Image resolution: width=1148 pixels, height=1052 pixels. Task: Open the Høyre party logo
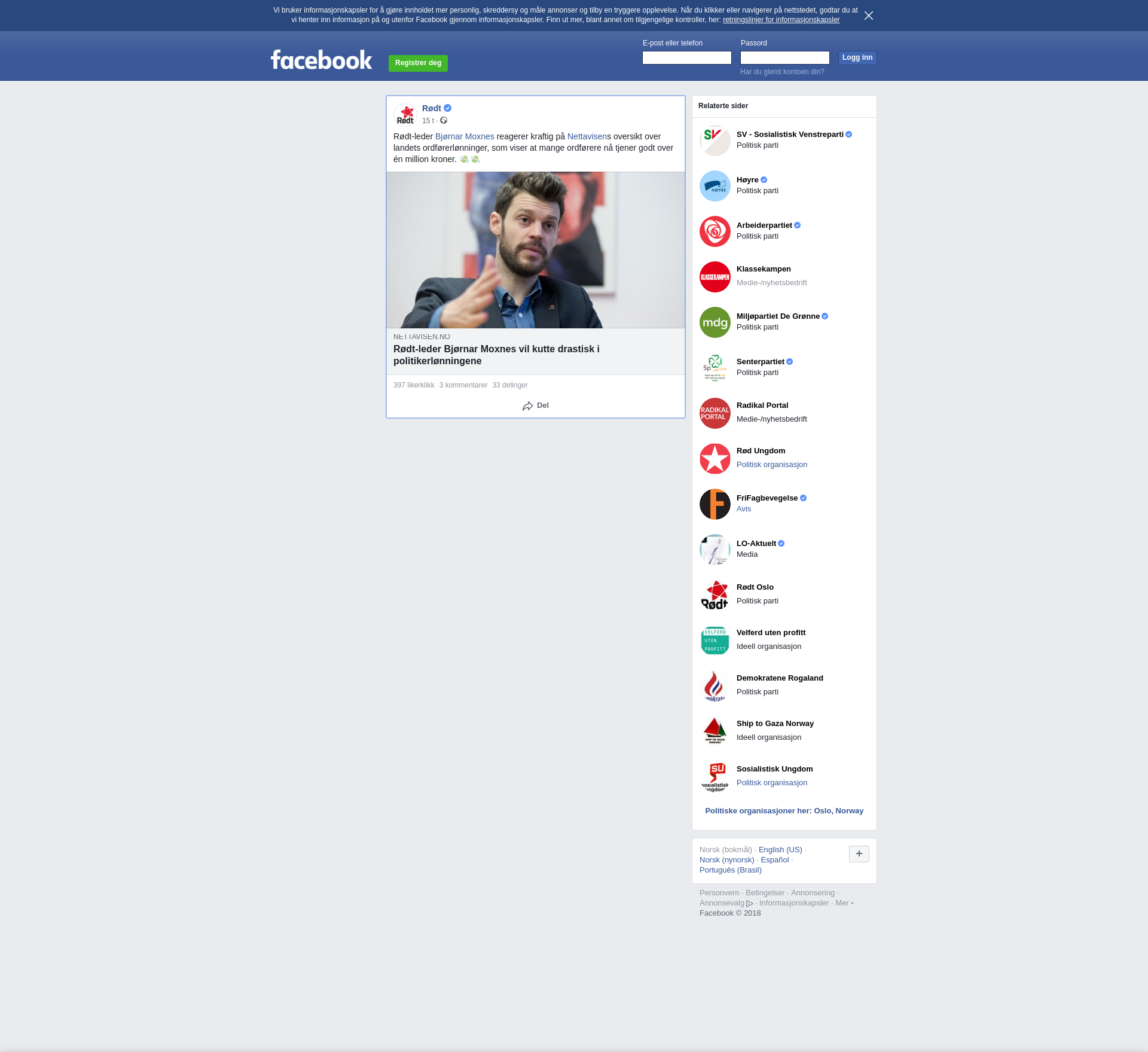point(715,186)
